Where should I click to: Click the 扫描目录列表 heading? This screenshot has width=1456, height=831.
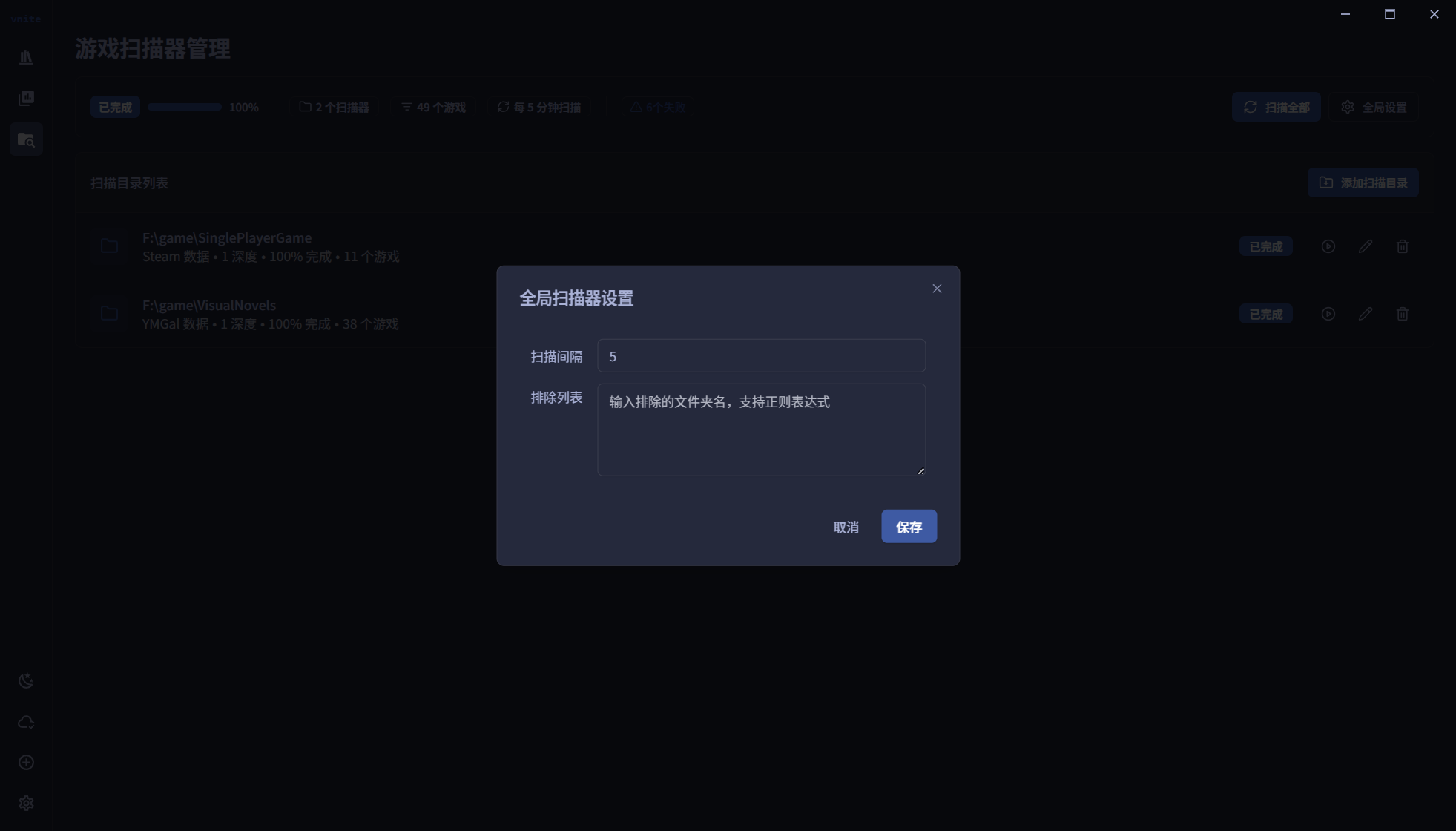[x=129, y=183]
